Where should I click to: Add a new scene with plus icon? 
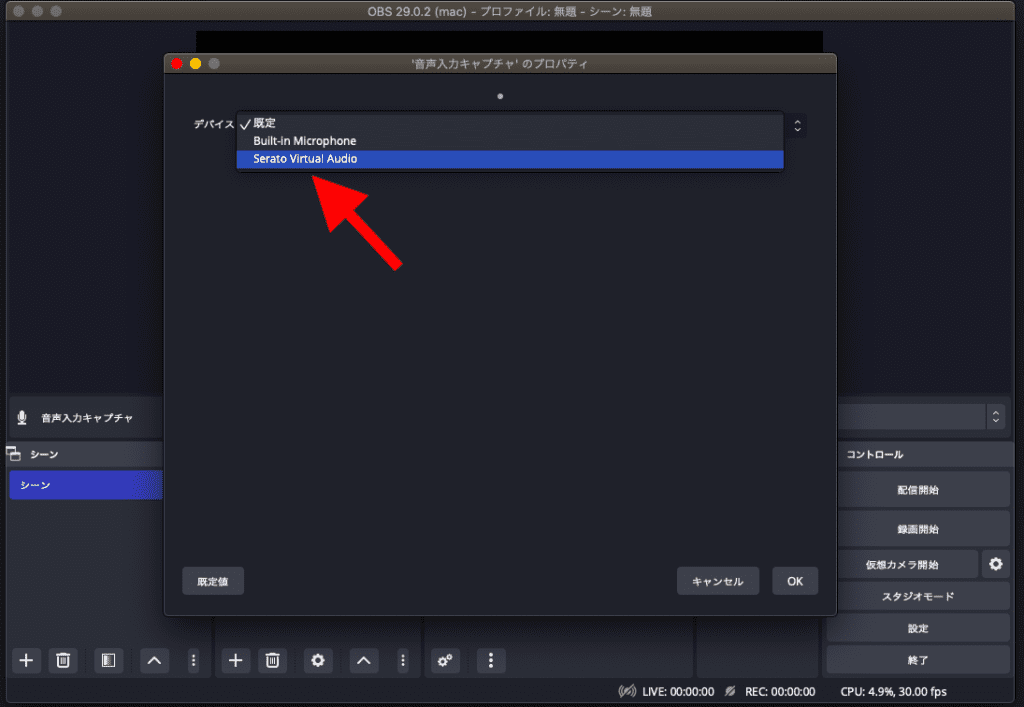(26, 661)
